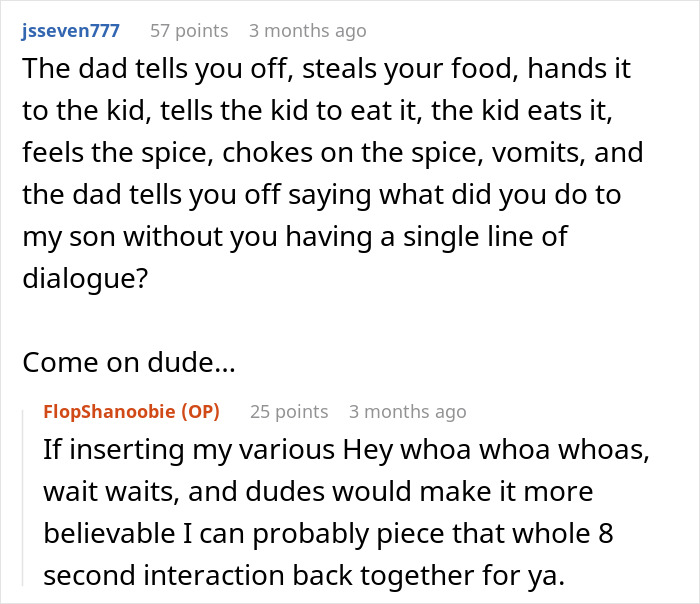Click the 'Come on dude…' line
Viewport: 700px width, 604px height.
(x=128, y=364)
